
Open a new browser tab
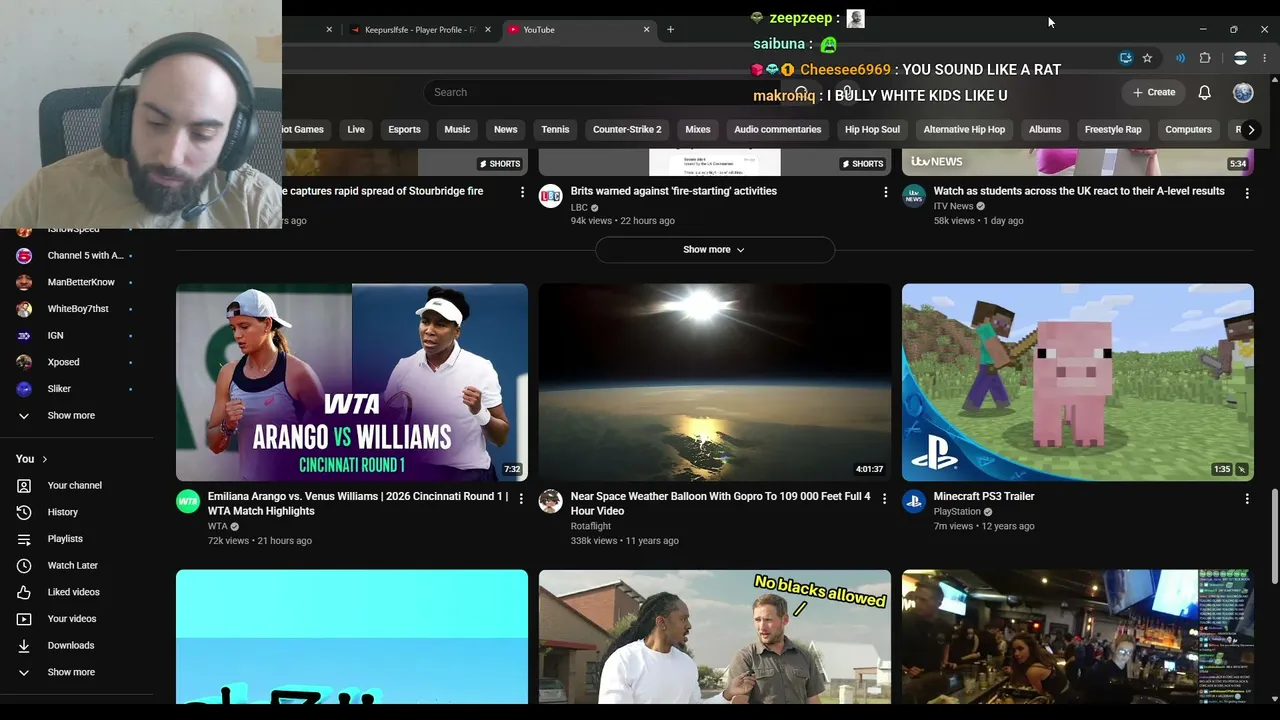pos(670,29)
